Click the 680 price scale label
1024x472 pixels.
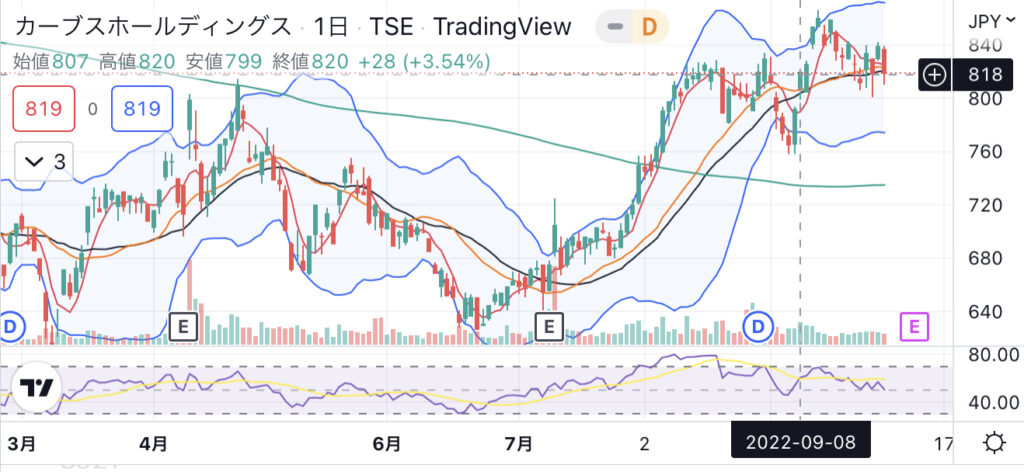[x=985, y=259]
